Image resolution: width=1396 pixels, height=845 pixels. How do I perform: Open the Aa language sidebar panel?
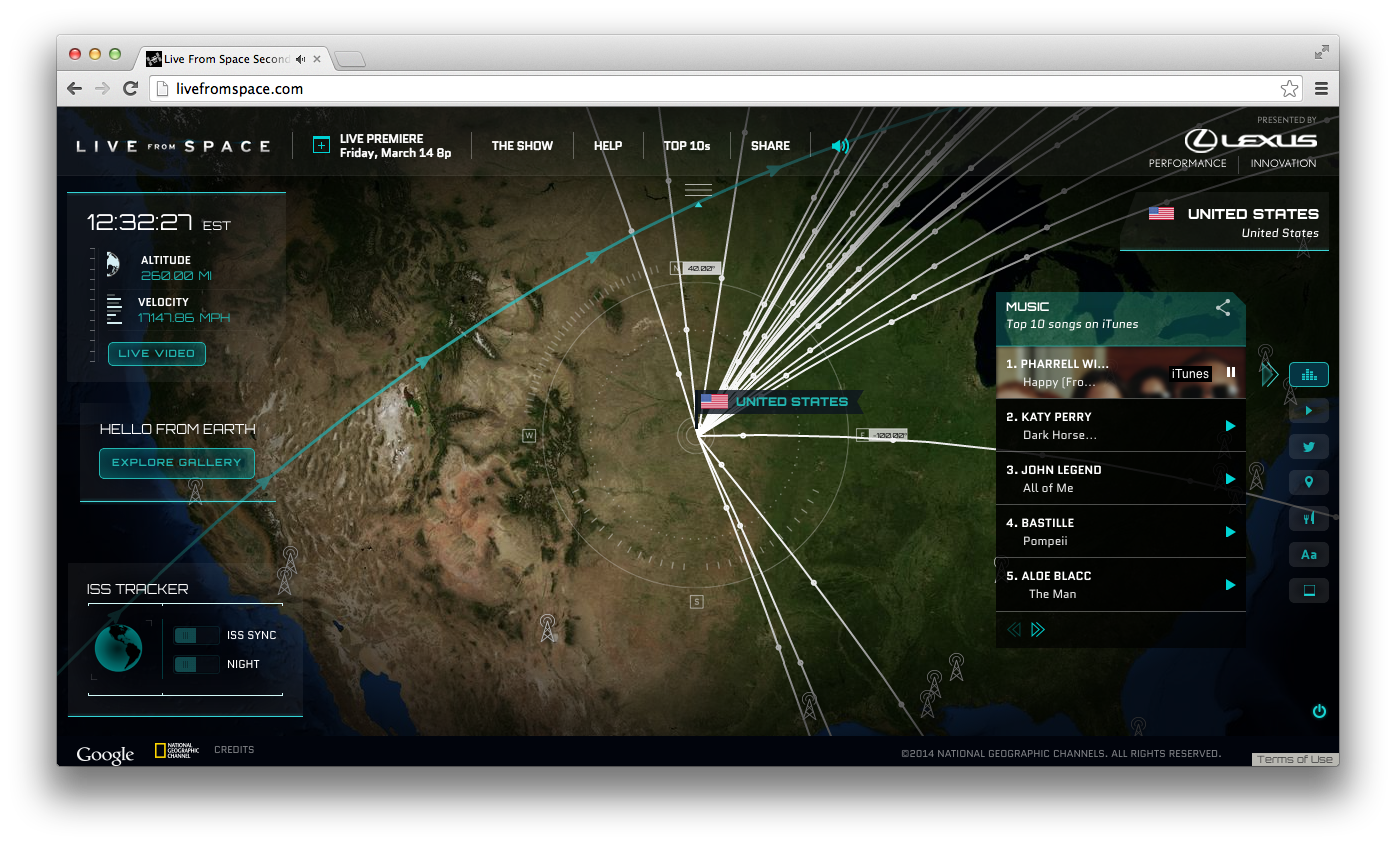1308,554
